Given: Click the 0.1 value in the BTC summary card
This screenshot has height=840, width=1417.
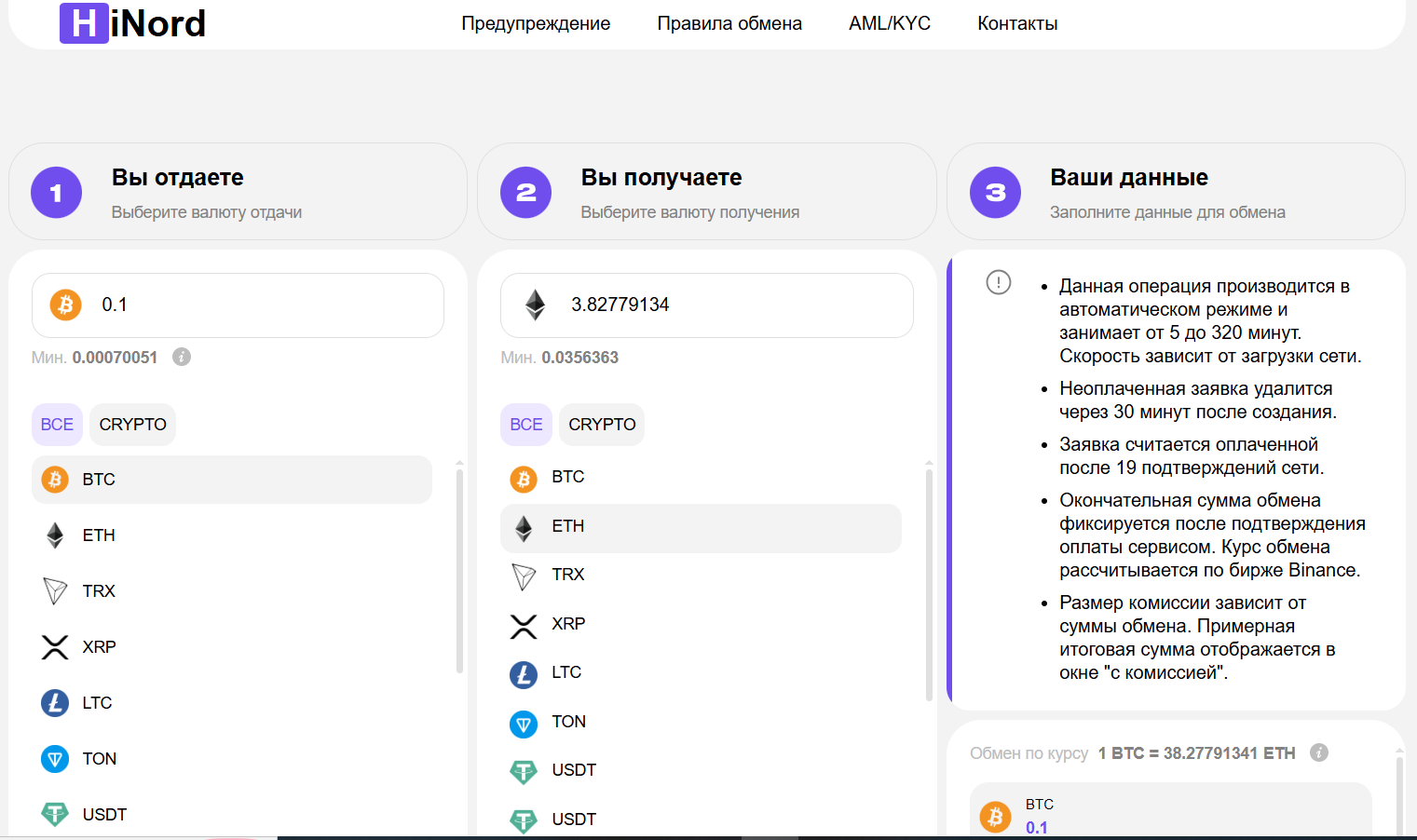Looking at the screenshot, I should (x=1037, y=828).
